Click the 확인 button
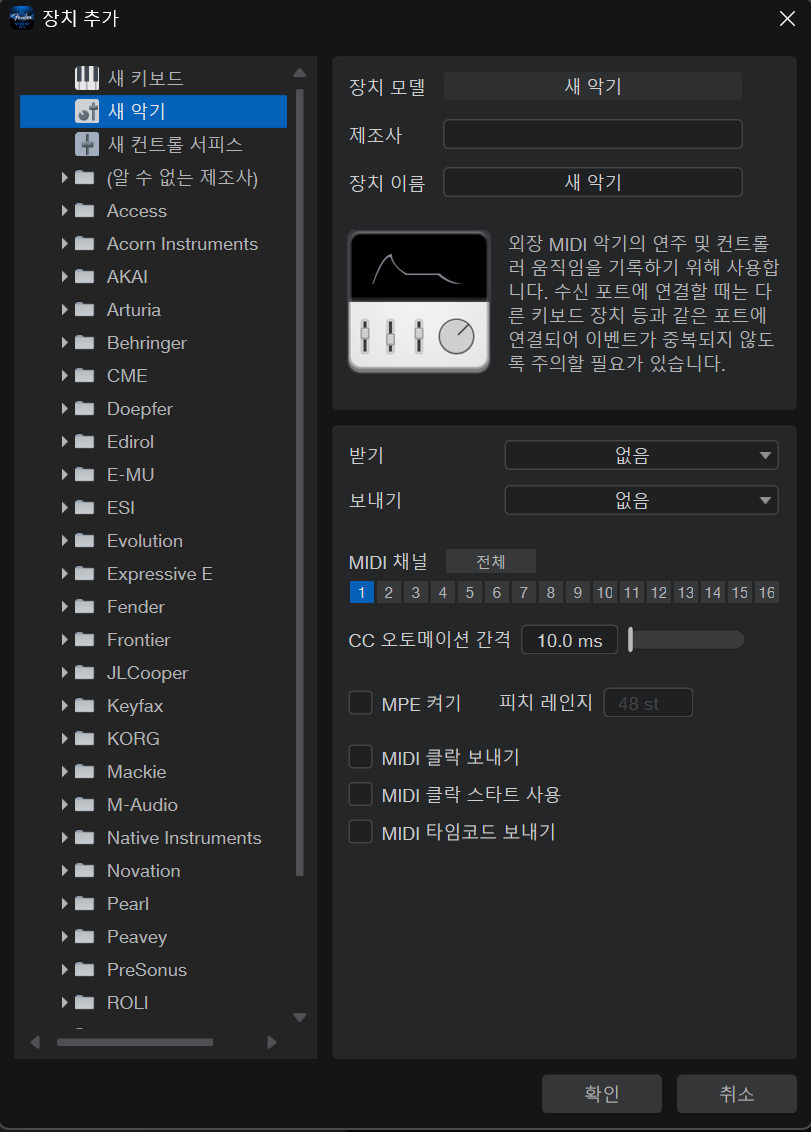The image size is (811, 1132). 601,1094
